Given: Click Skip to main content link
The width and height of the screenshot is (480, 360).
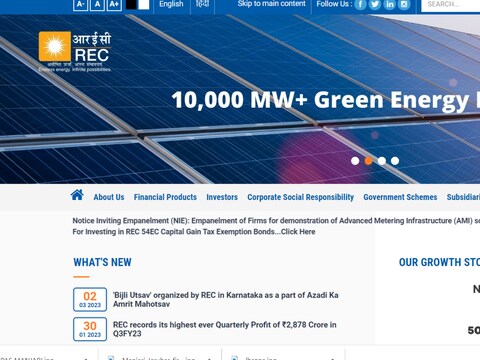Looking at the screenshot, I should pyautogui.click(x=272, y=4).
